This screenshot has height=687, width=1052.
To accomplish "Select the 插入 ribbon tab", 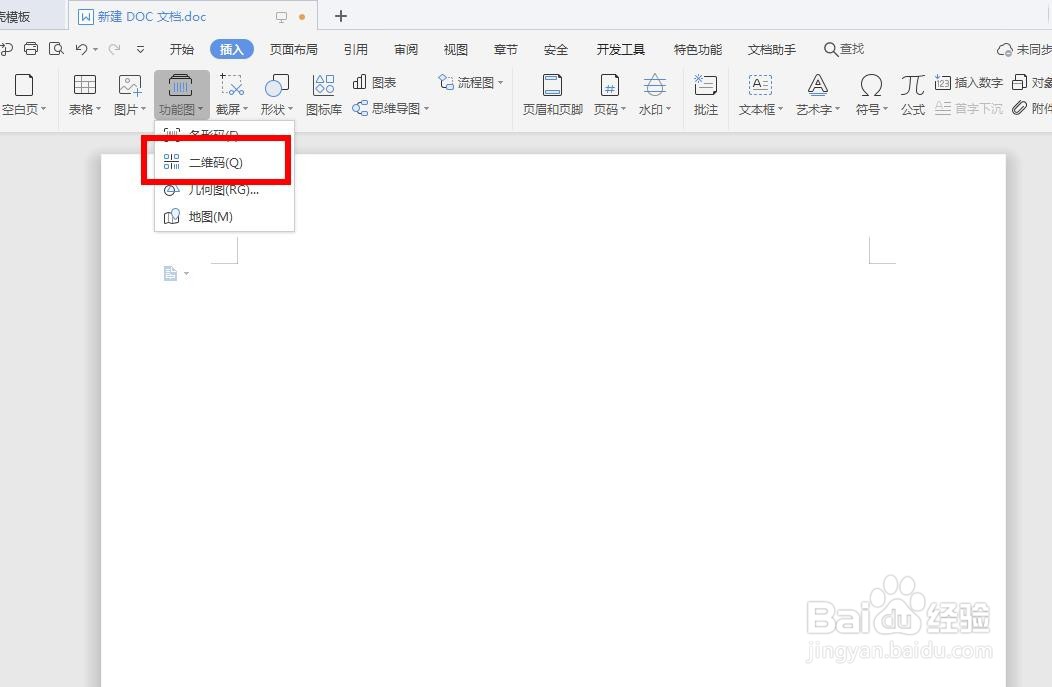I will click(231, 49).
